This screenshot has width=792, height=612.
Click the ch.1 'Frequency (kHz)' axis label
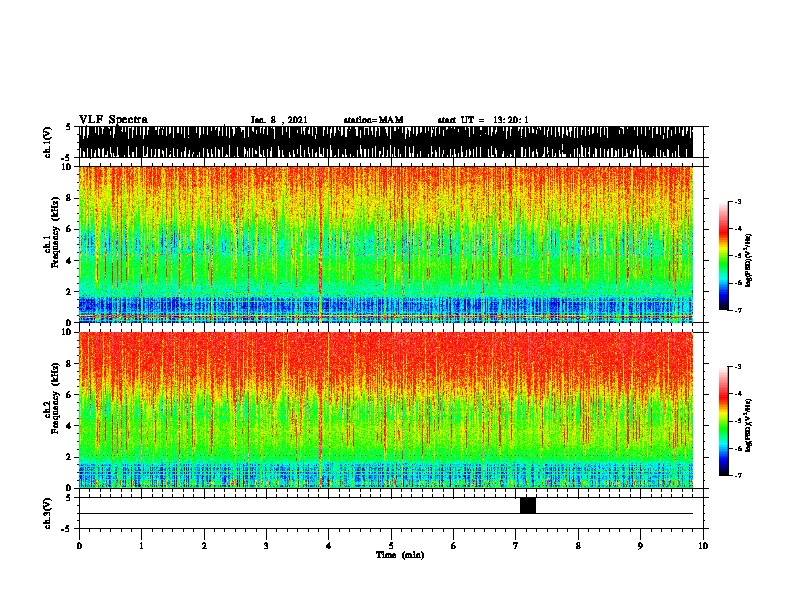coord(56,232)
